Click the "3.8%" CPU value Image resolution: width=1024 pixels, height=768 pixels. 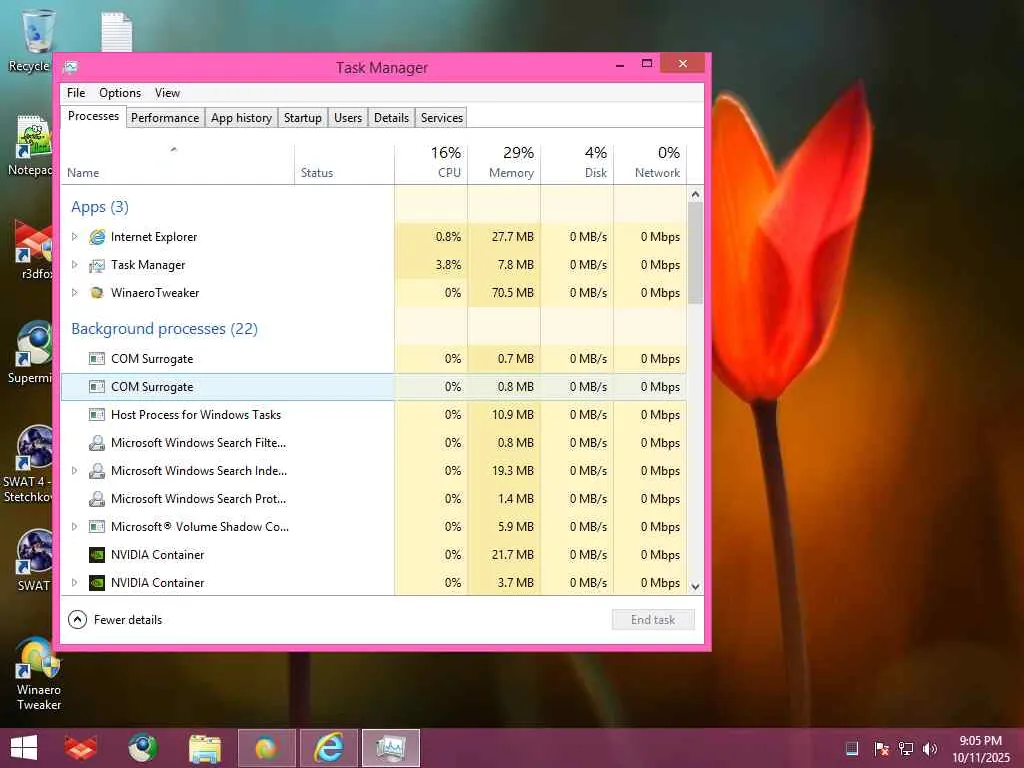[x=448, y=265]
